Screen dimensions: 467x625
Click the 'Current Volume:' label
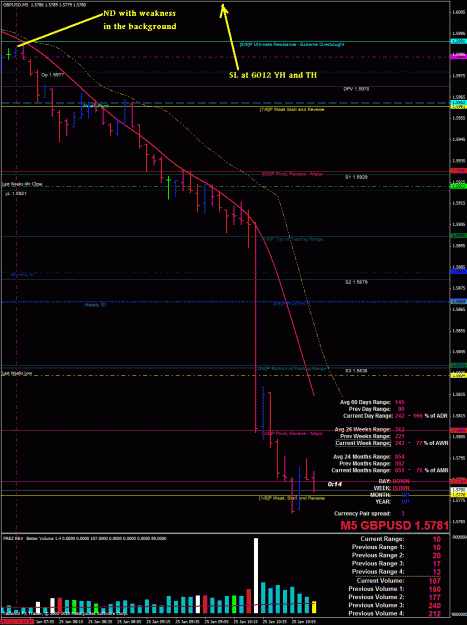point(381,581)
